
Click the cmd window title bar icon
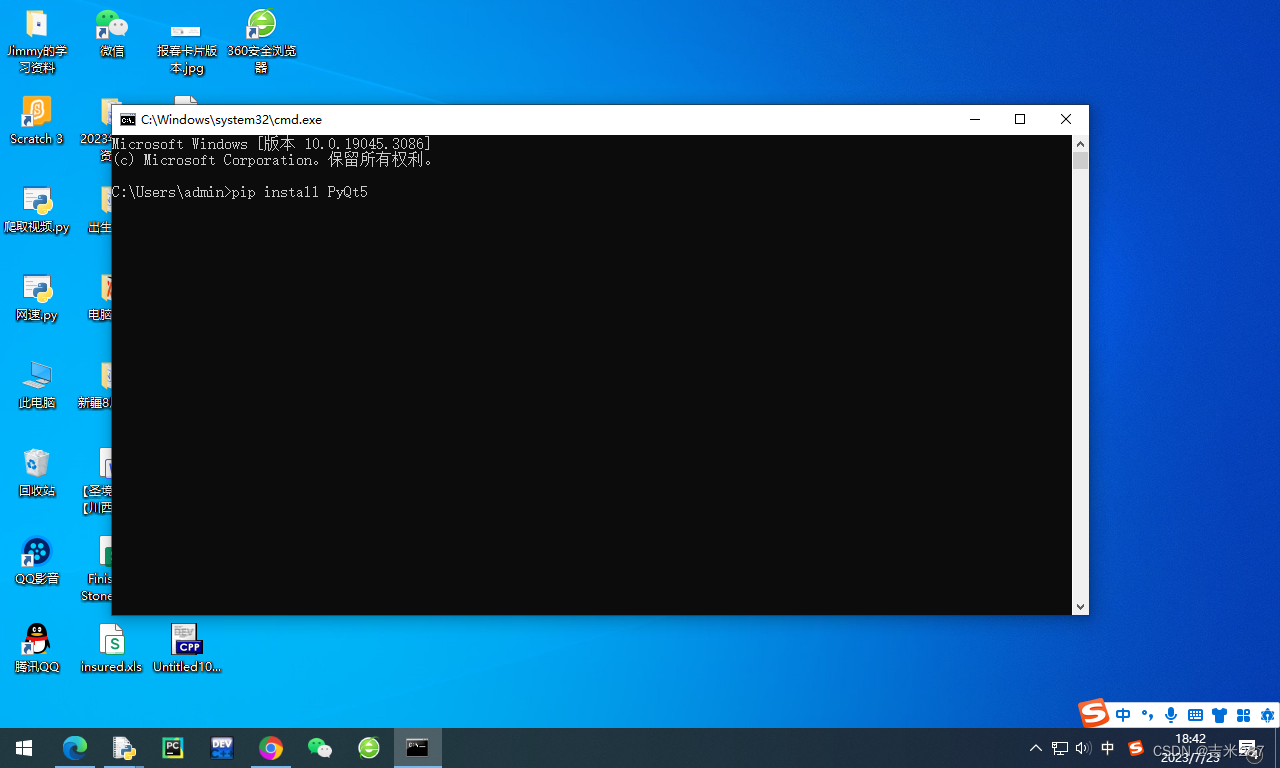[128, 120]
